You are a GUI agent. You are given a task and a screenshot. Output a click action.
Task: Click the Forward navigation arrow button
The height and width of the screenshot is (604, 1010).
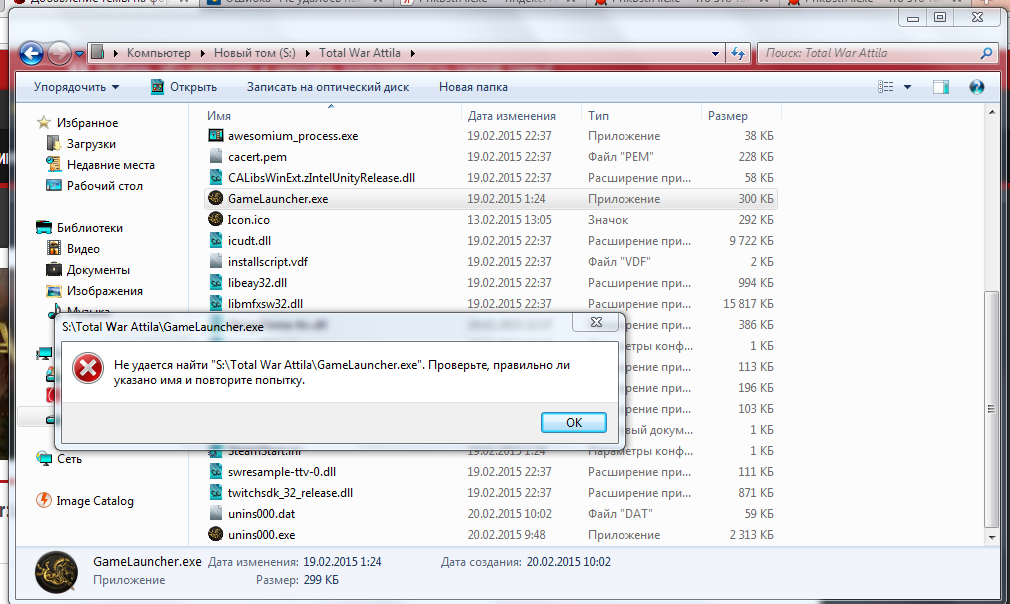(60, 53)
